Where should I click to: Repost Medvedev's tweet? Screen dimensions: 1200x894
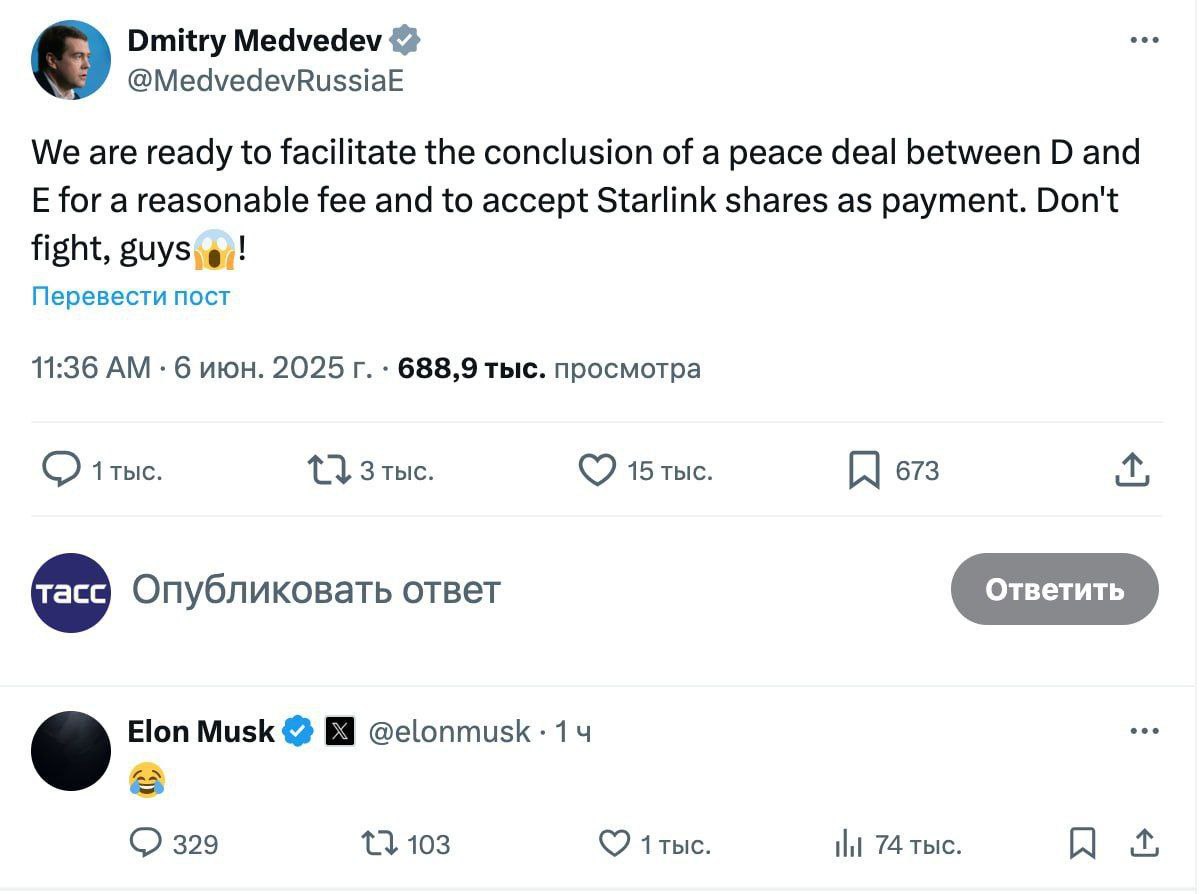tap(328, 469)
